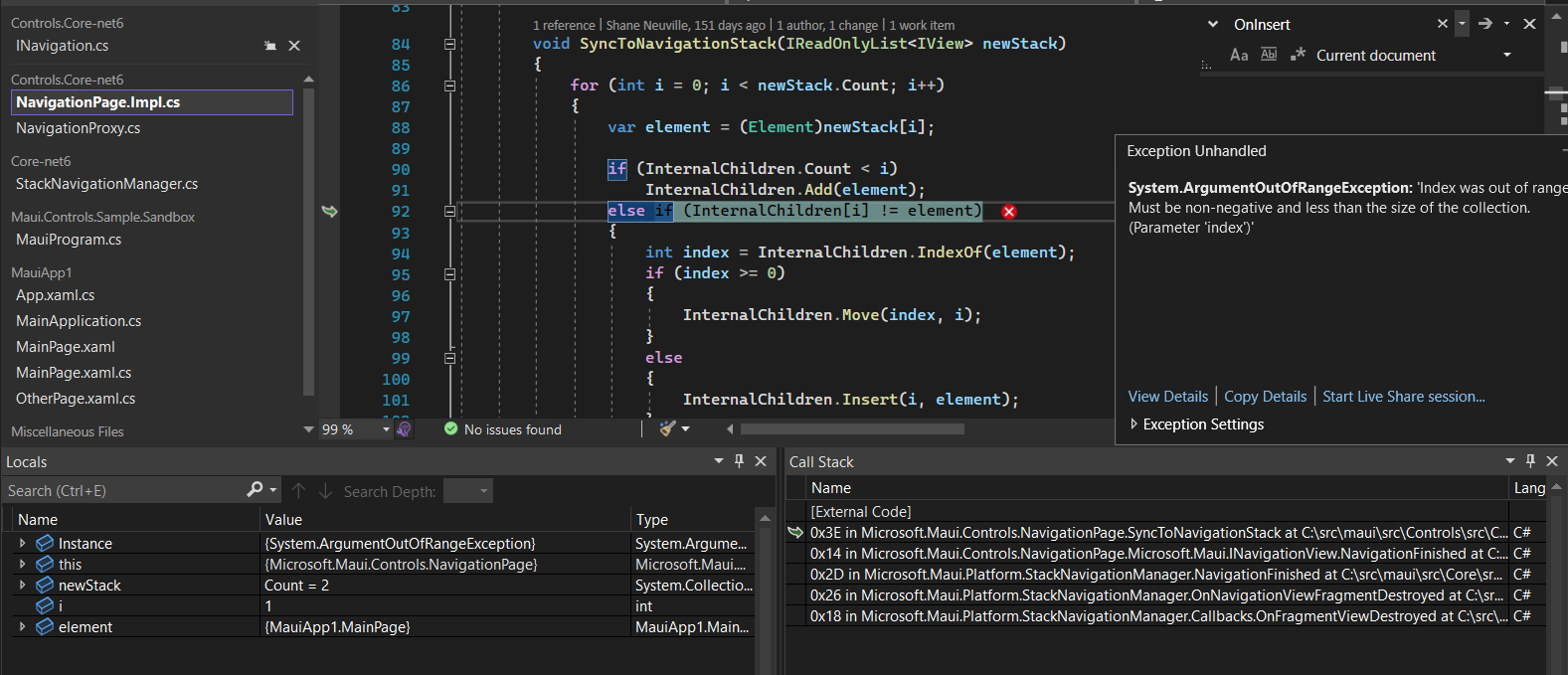Open the Locals window options dropdown
Image resolution: width=1568 pixels, height=675 pixels.
click(x=719, y=461)
